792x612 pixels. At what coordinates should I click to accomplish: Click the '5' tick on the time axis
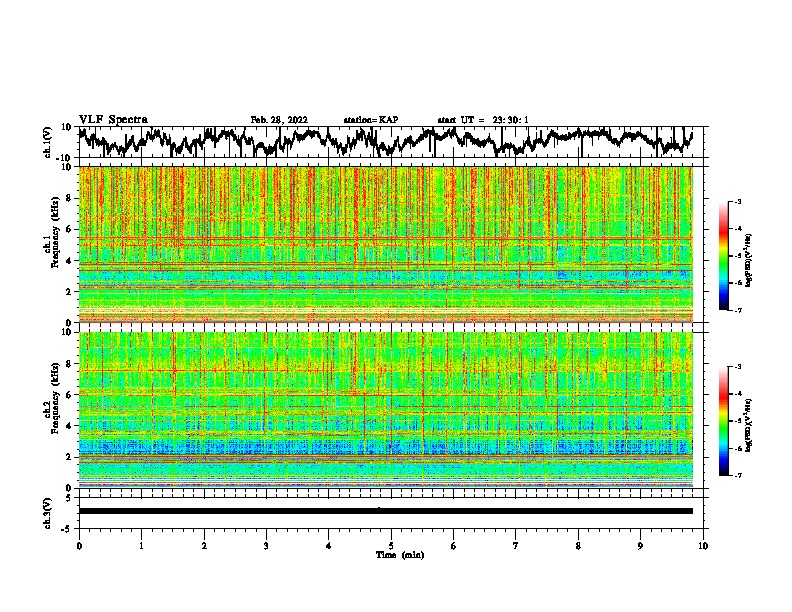391,546
